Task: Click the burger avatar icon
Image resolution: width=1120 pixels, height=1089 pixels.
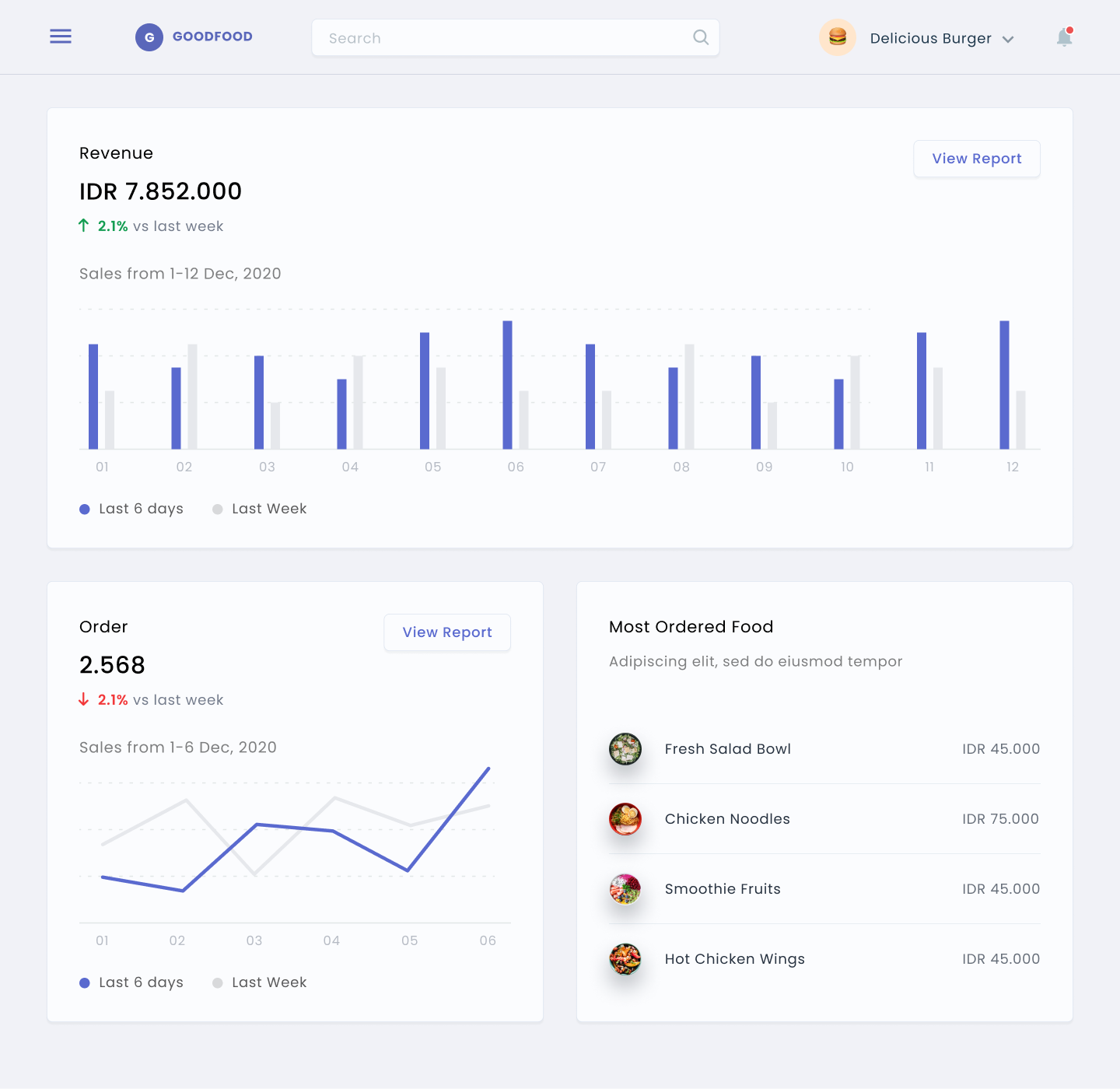Action: coord(837,37)
